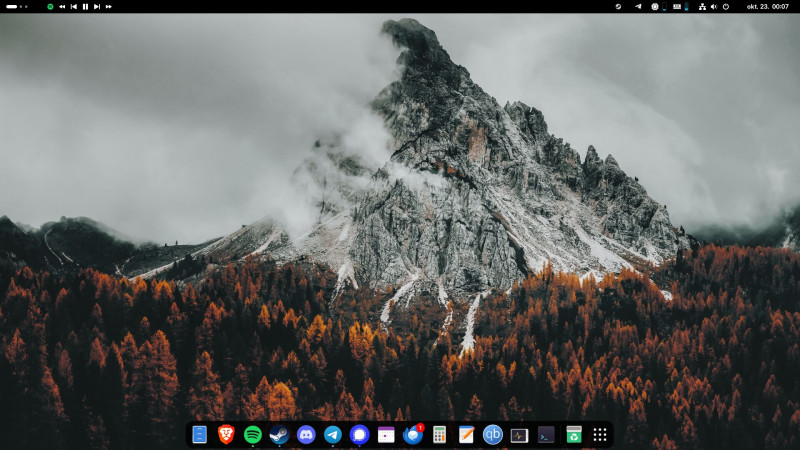Open the clock showing okt. 23. 00:07
Image resolution: width=800 pixels, height=450 pixels.
768,7
